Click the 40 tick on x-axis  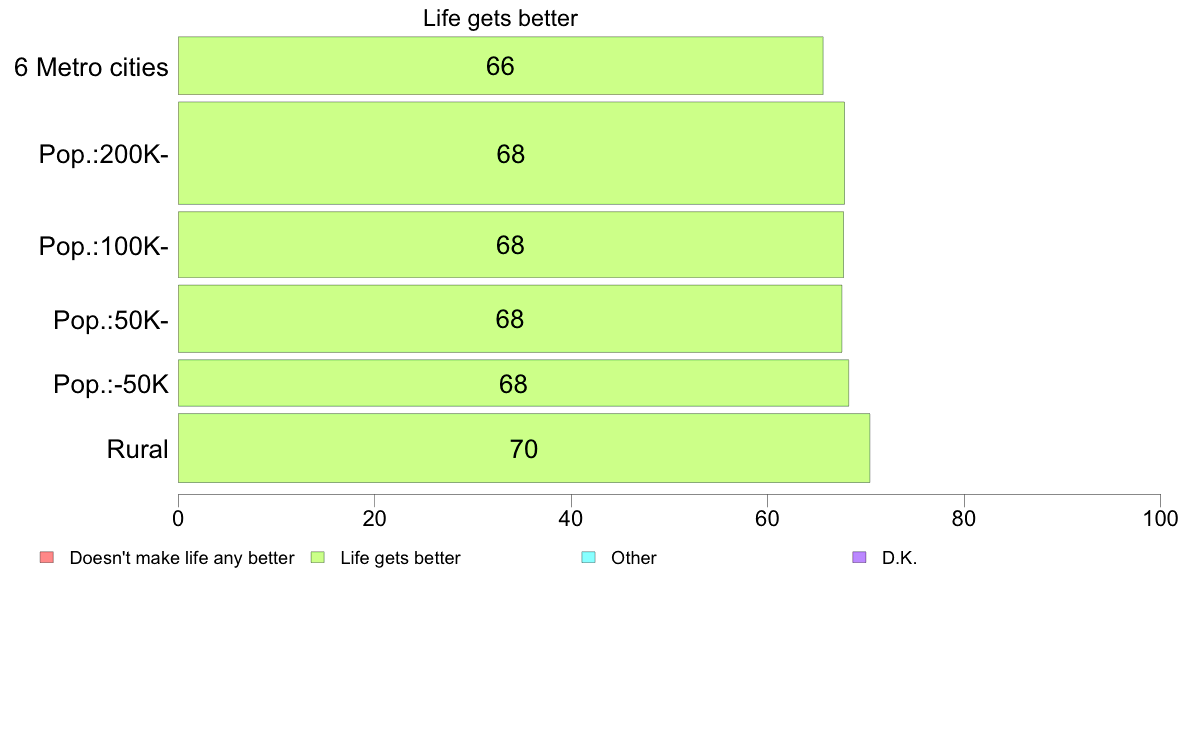pos(571,518)
